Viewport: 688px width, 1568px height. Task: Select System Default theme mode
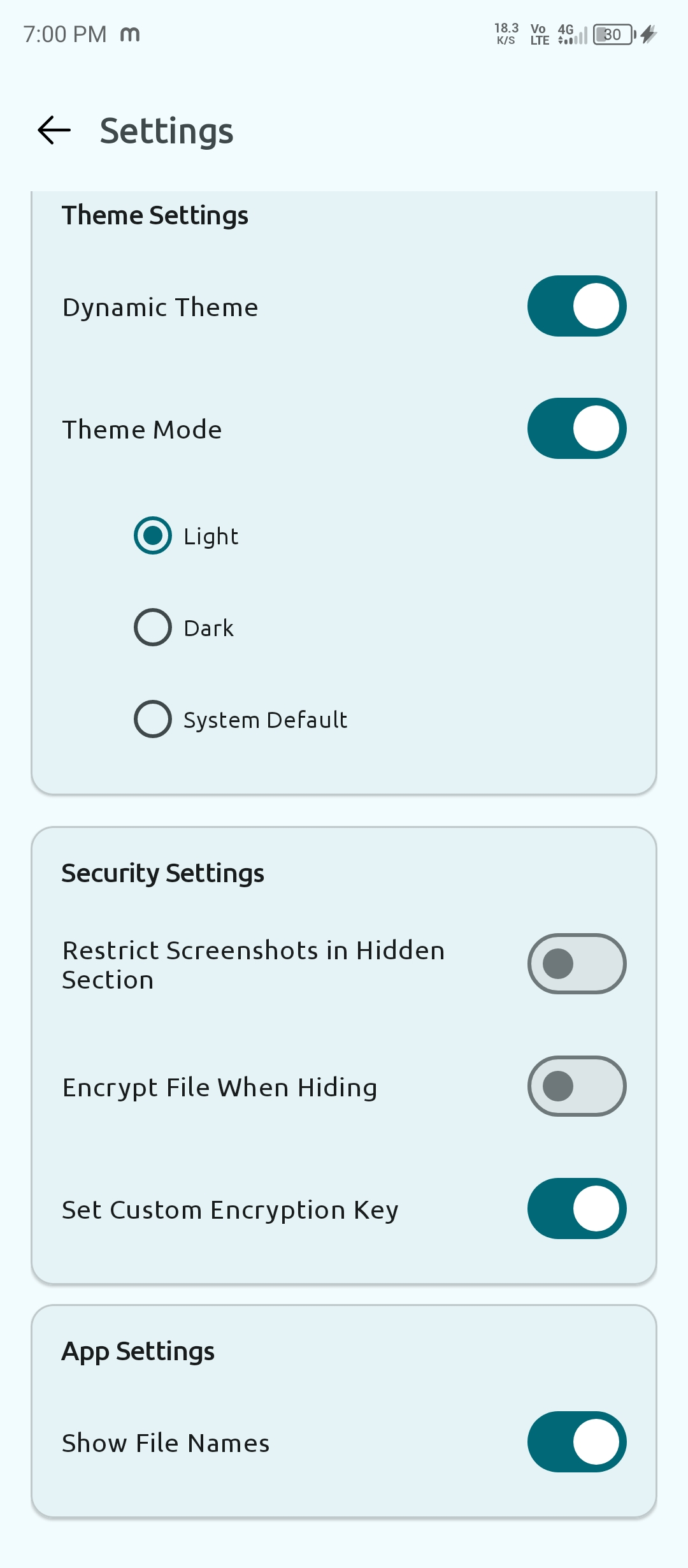(x=152, y=719)
